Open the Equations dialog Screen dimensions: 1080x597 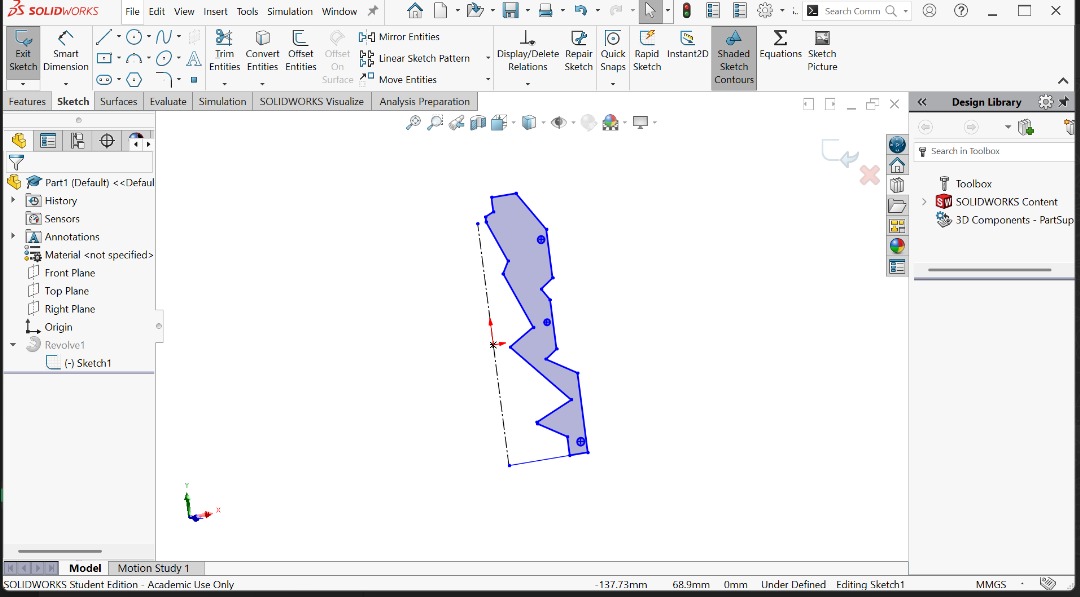[780, 45]
